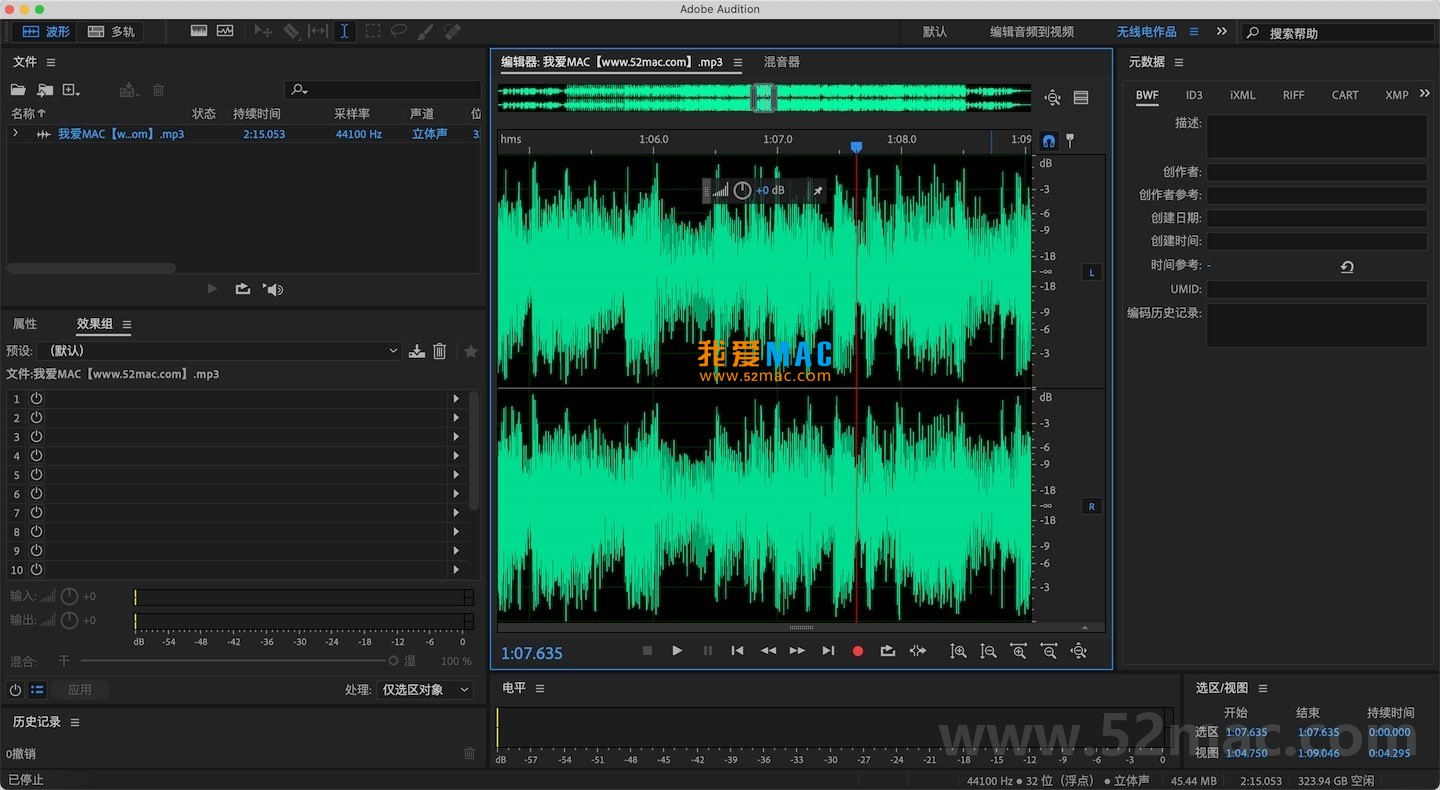Screen dimensions: 1440x790
Task: Click the 搜索帮助 search help field
Action: pos(1335,33)
